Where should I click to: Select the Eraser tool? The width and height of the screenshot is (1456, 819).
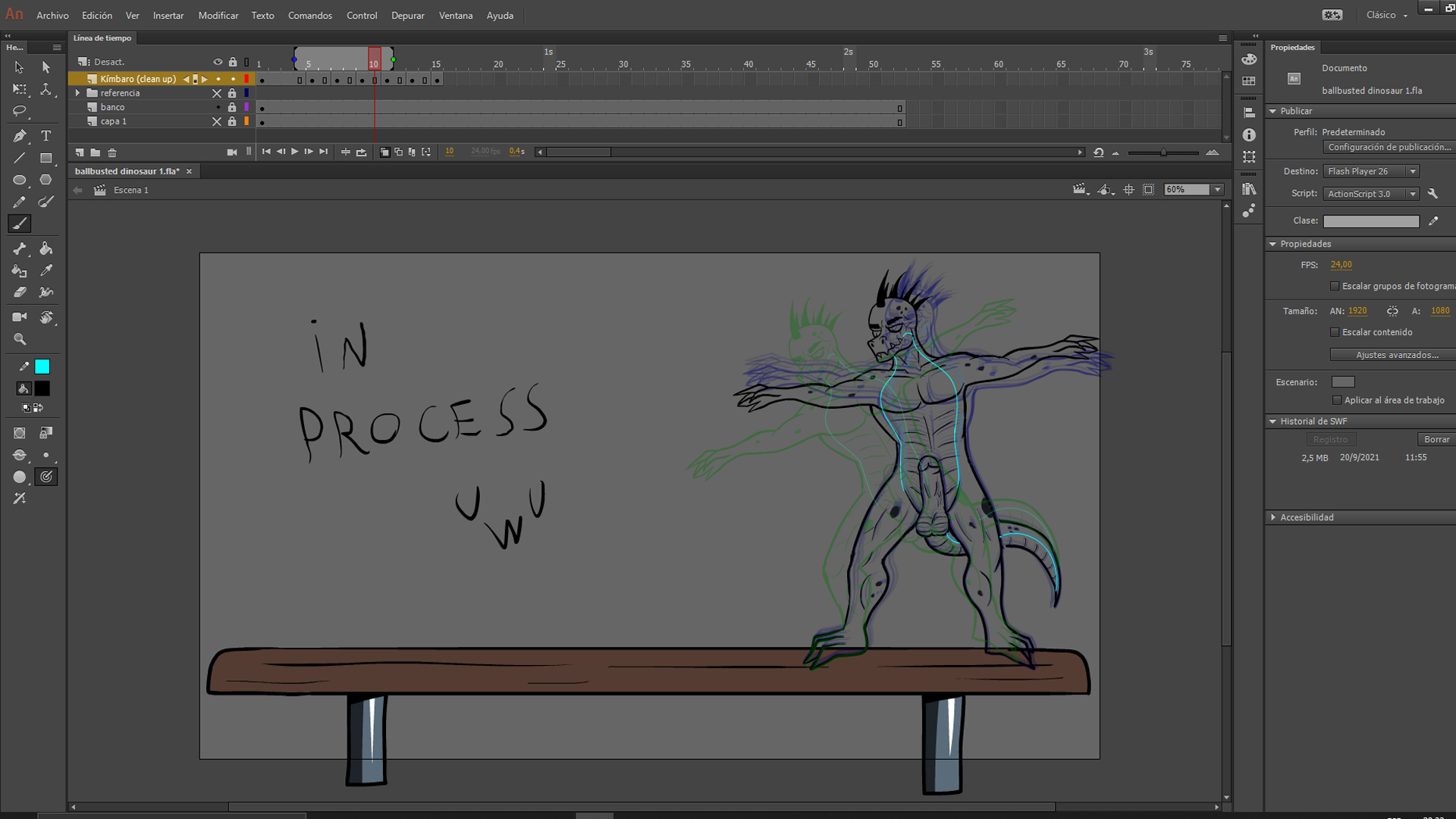19,292
